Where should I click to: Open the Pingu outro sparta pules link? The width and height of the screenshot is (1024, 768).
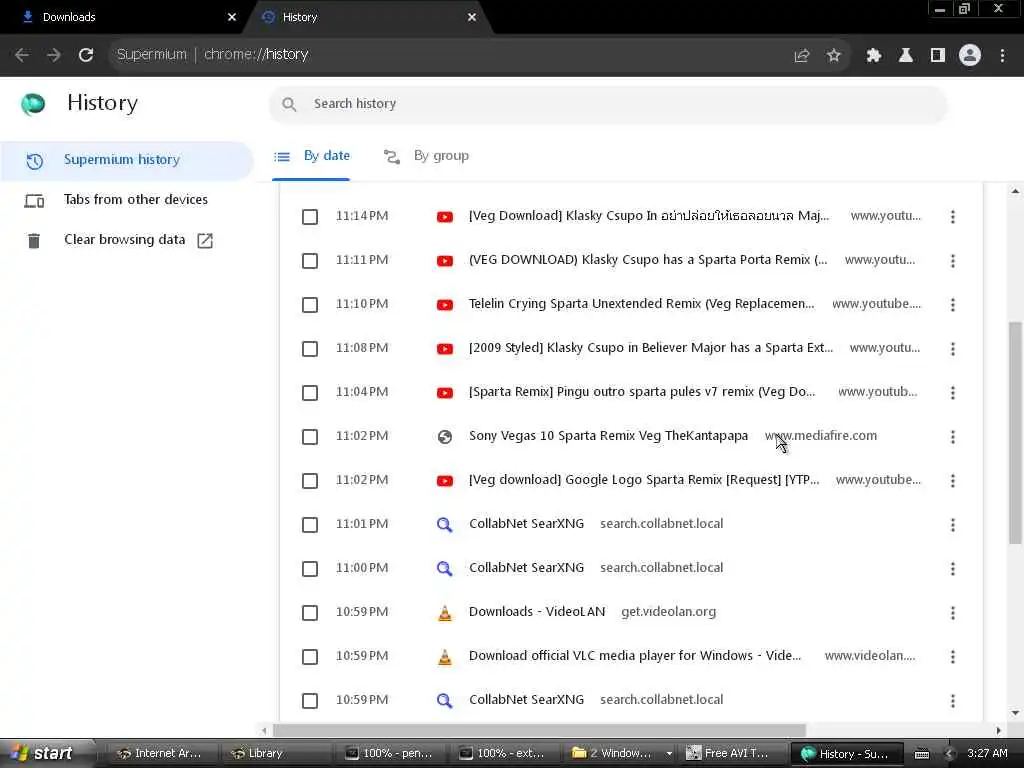(x=642, y=392)
